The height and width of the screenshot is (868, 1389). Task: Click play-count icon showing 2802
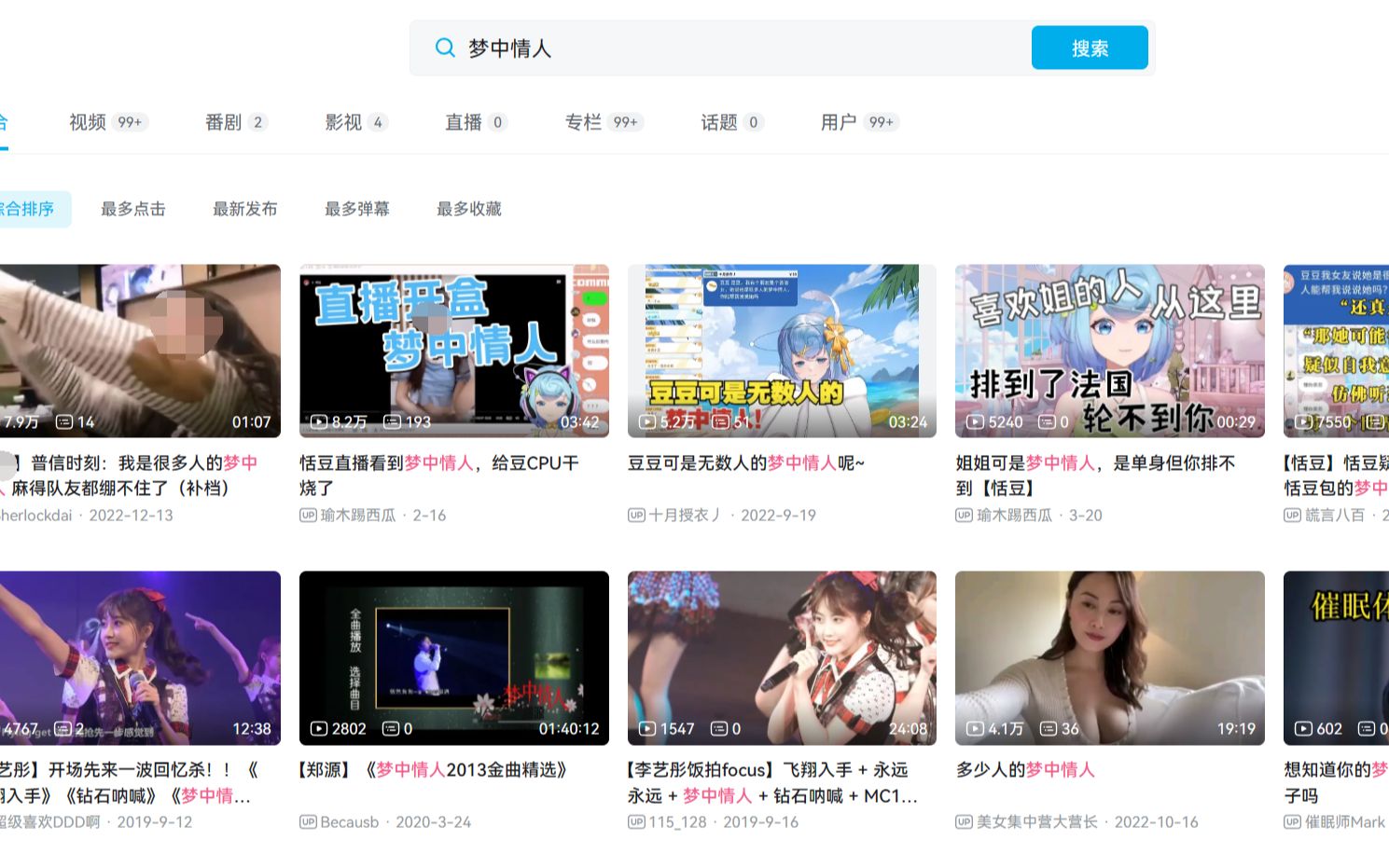[318, 729]
